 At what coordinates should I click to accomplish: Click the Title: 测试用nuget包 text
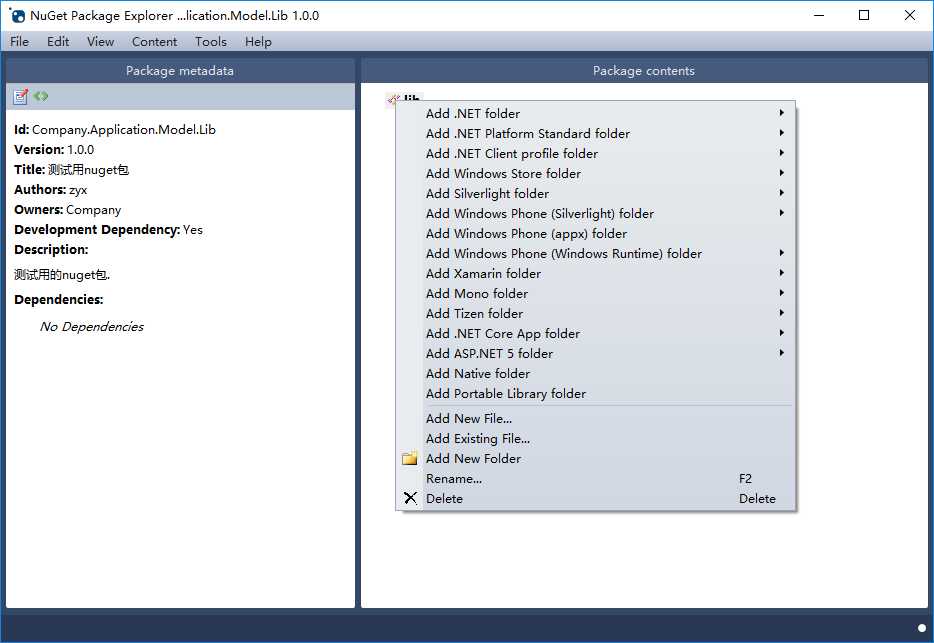[71, 169]
